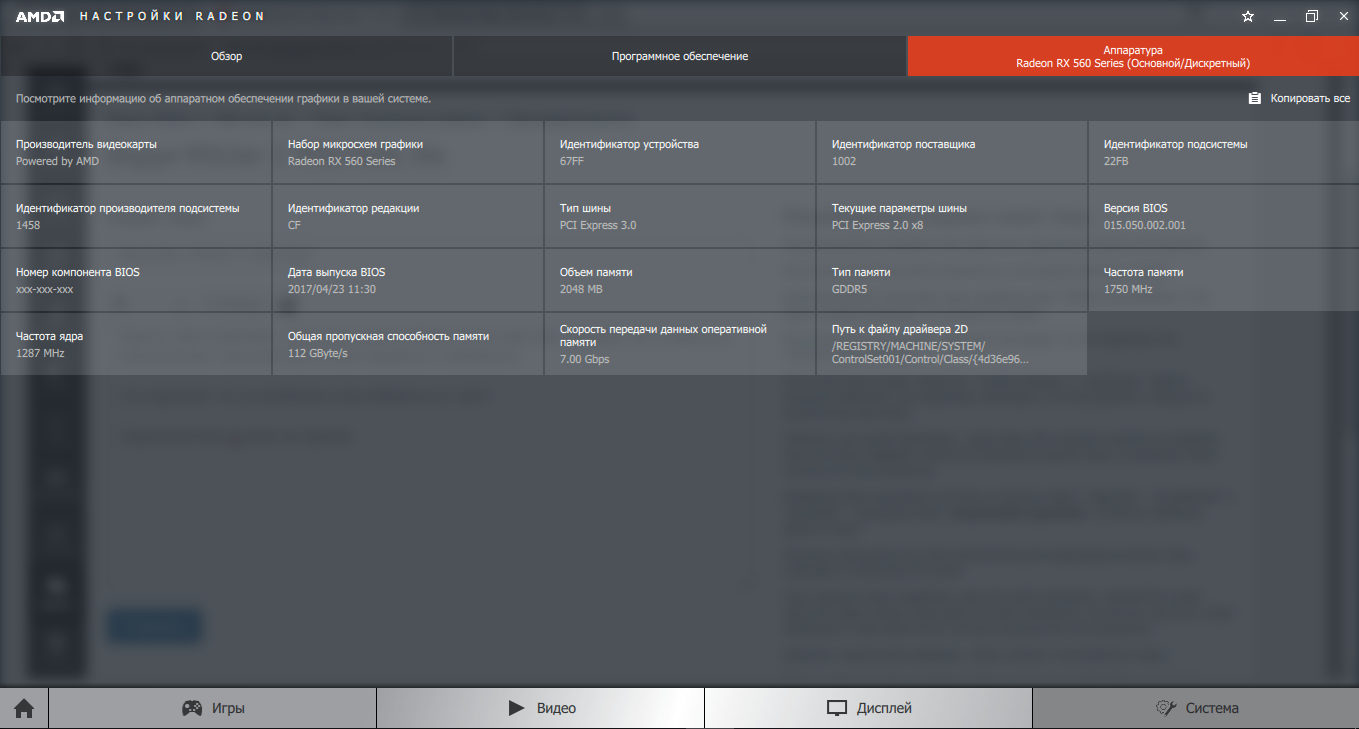
Task: Click Общая пропускная способность памяти label
Action: coord(388,336)
